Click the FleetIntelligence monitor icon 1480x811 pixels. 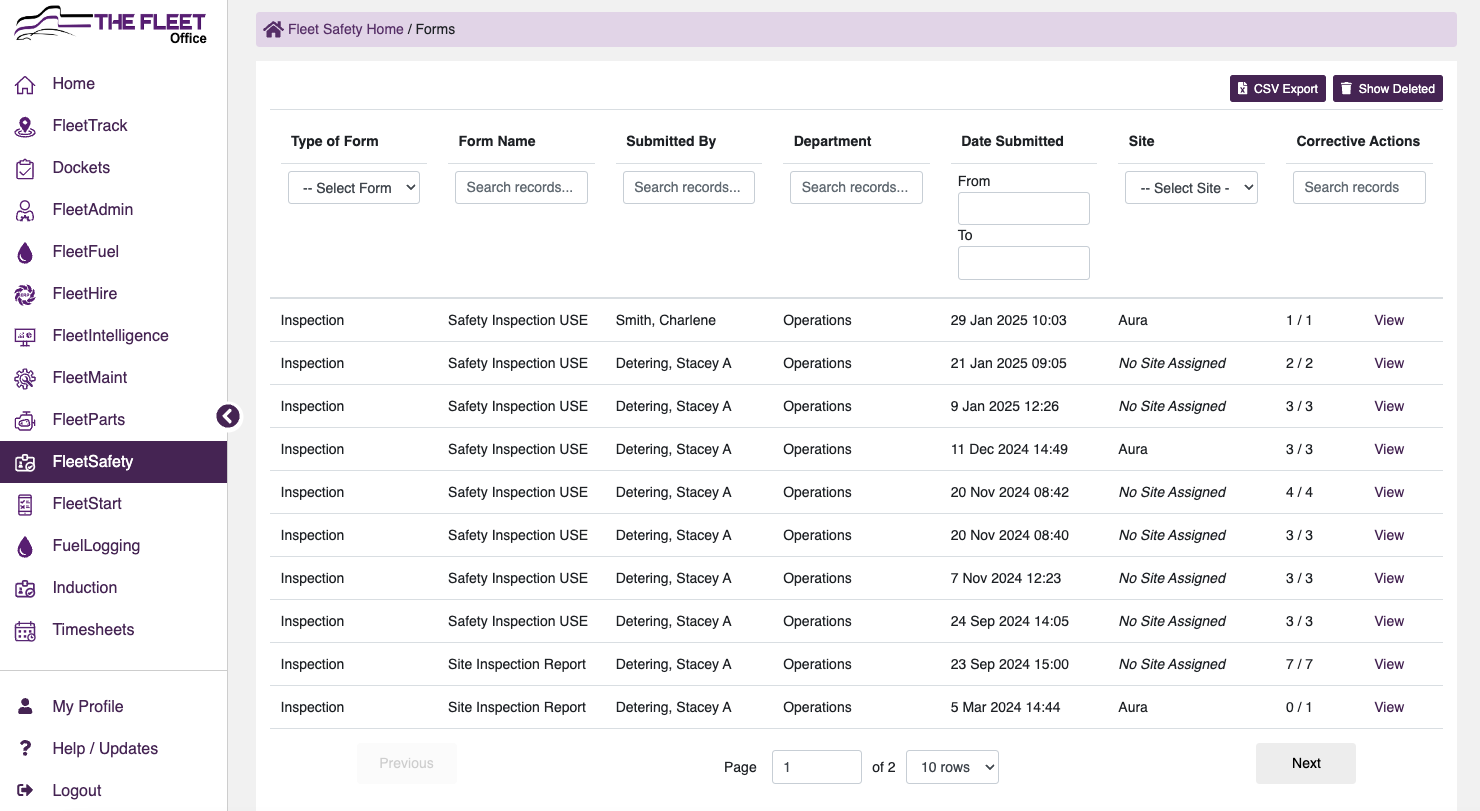(26, 336)
